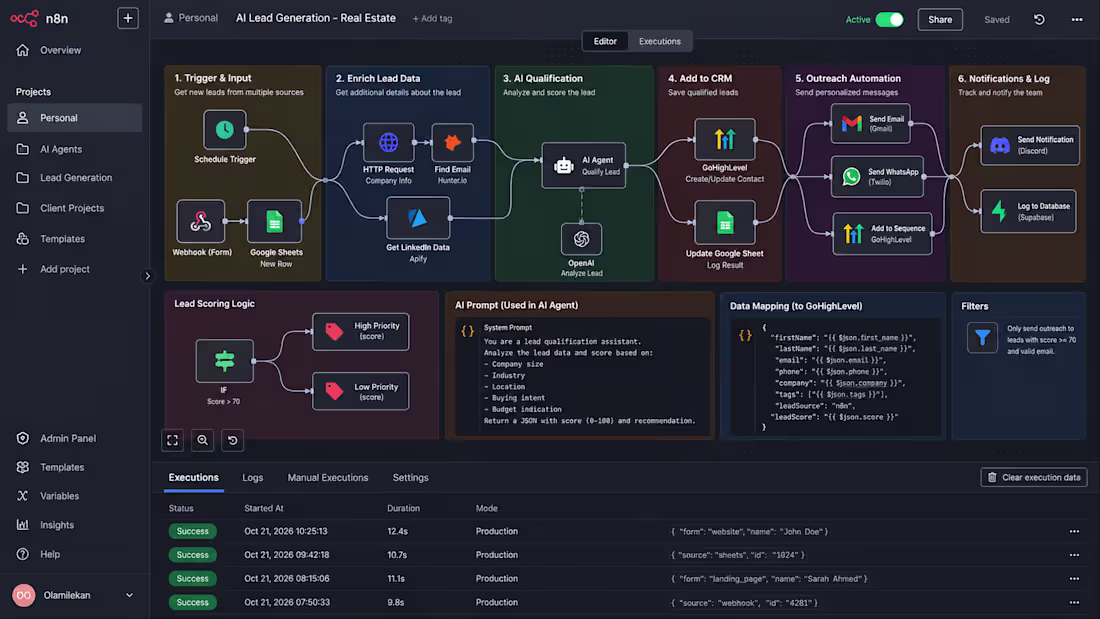1100x619 pixels.
Task: Click the OO user avatar
Action: click(23, 595)
